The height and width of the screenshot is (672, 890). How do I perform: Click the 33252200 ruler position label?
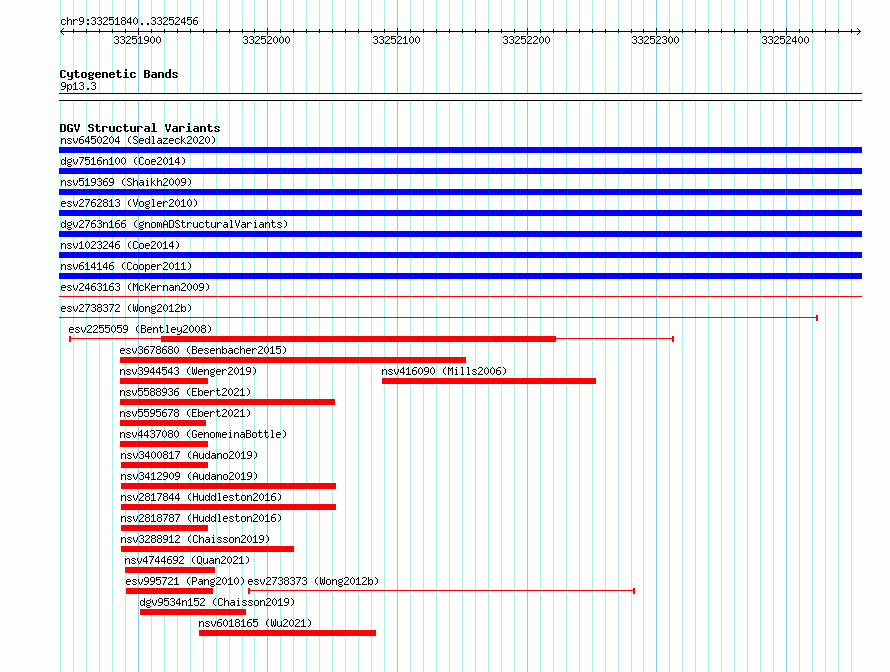click(x=526, y=40)
